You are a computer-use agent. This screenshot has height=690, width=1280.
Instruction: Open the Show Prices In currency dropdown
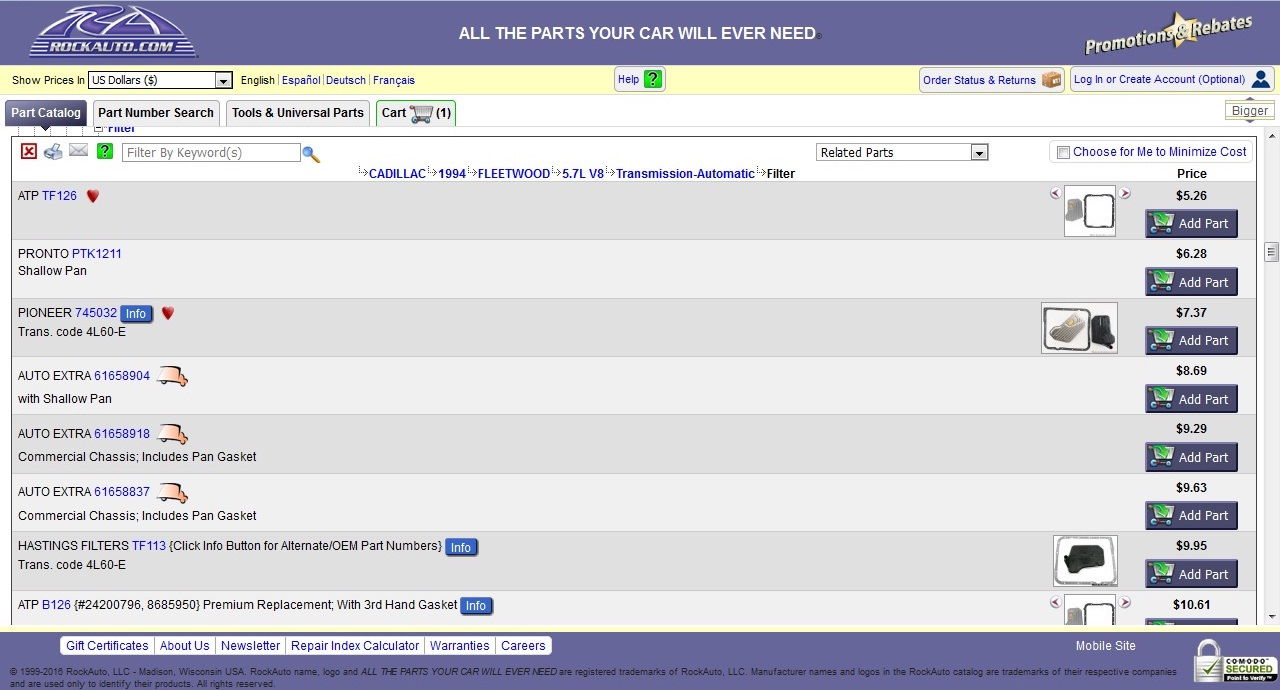click(160, 80)
